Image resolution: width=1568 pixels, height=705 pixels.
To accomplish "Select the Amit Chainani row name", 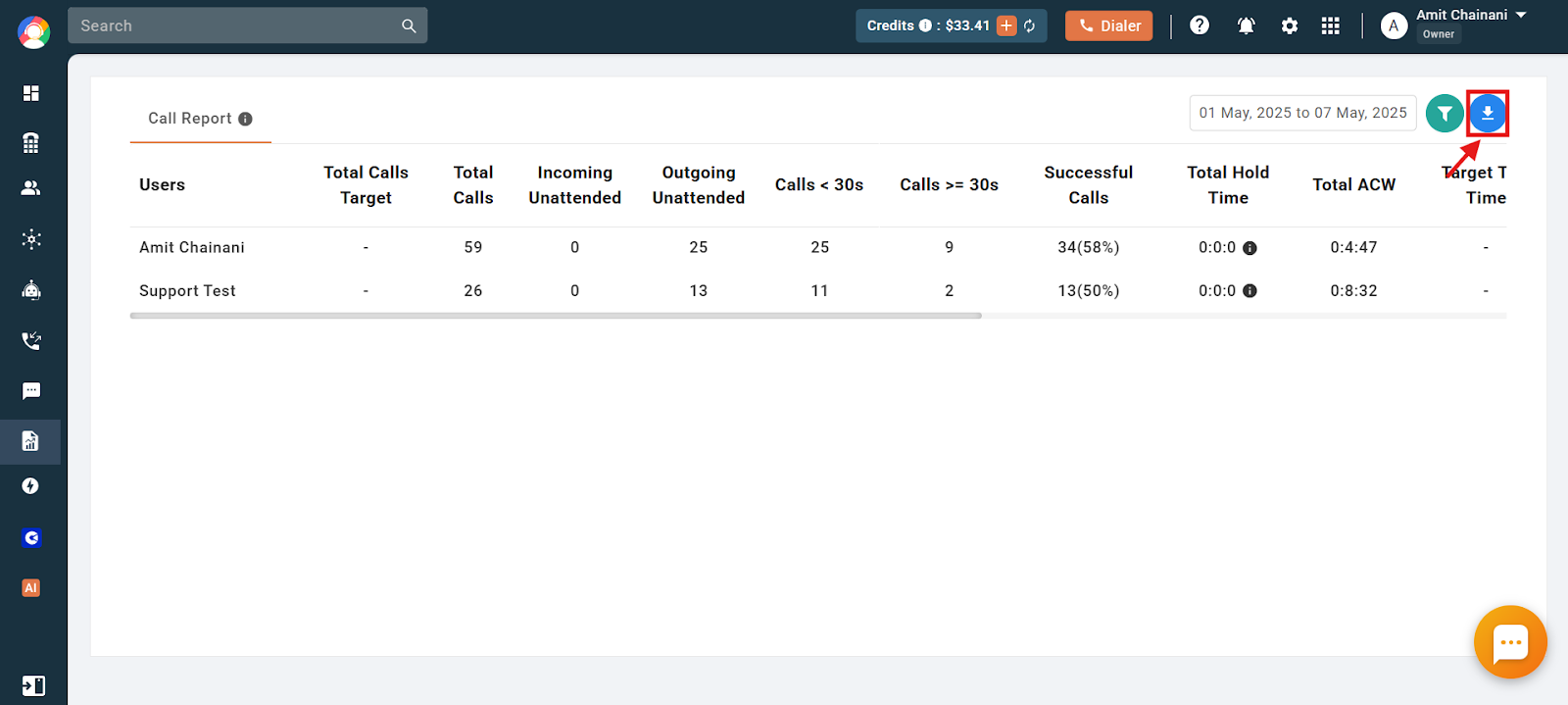I will (x=192, y=247).
